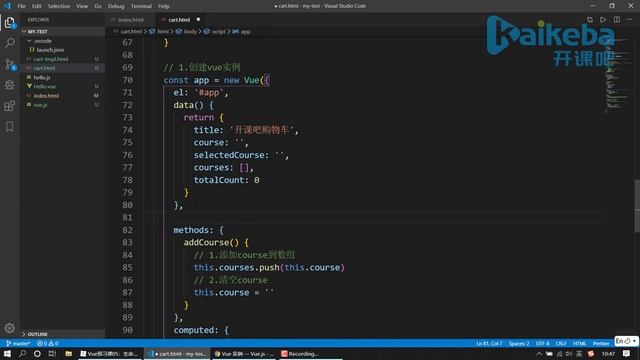This screenshot has width=640, height=360.
Task: Open Source Control view in activity bar
Action: click(x=10, y=64)
